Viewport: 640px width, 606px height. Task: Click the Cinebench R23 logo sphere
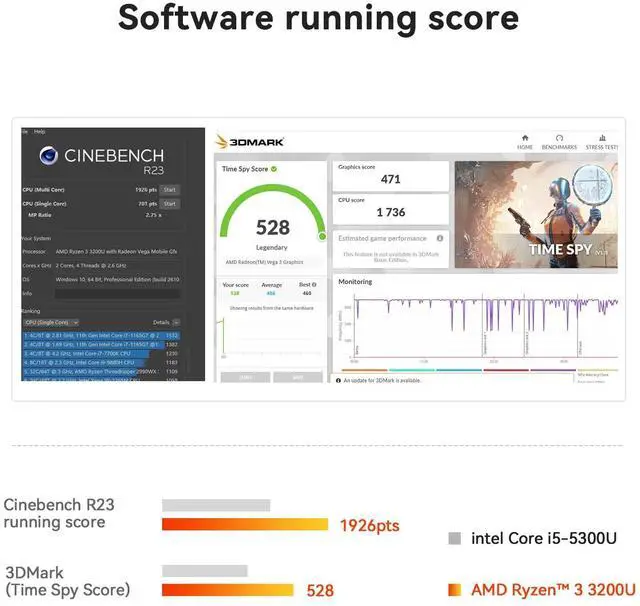(47, 156)
